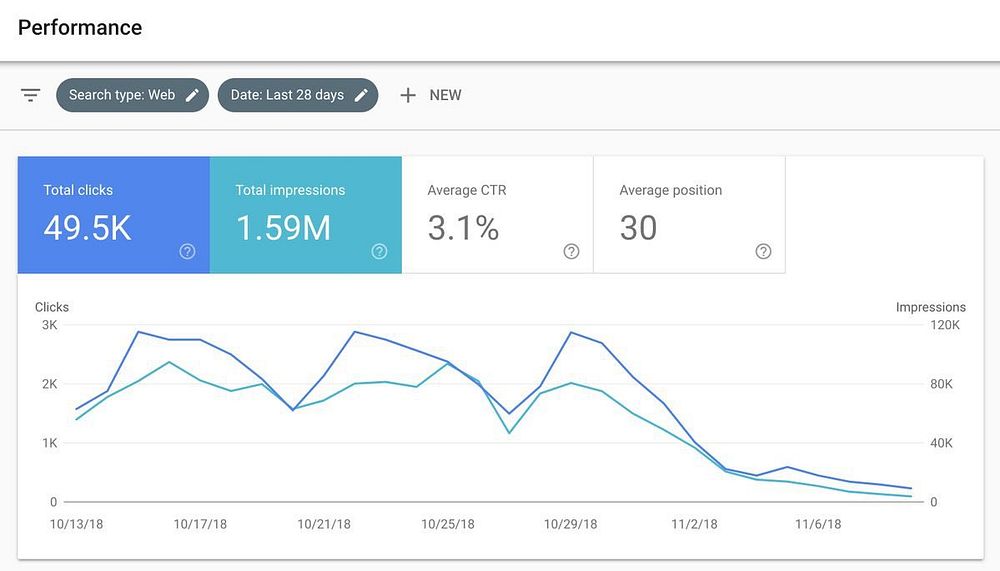Click the 80K impressions axis tick
The width and height of the screenshot is (1000, 571).
[941, 384]
